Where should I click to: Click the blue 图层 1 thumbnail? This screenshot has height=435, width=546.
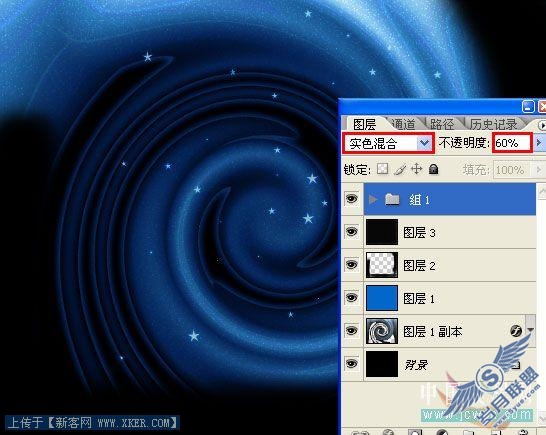pos(382,298)
